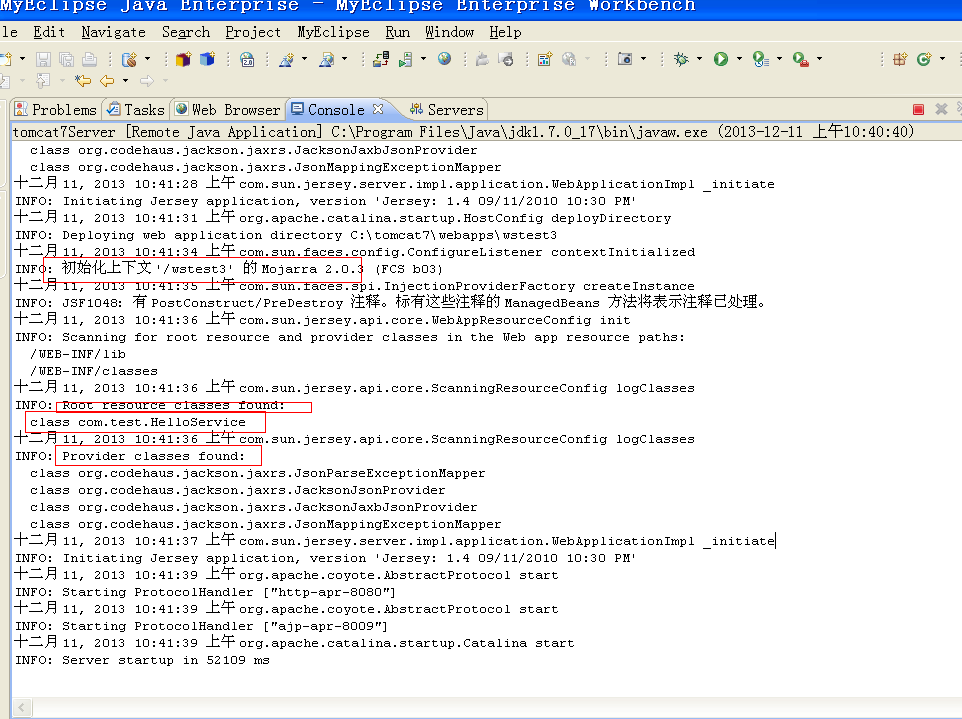Click the green Run play icon
Screen dimensions: 962x719
[x=721, y=59]
